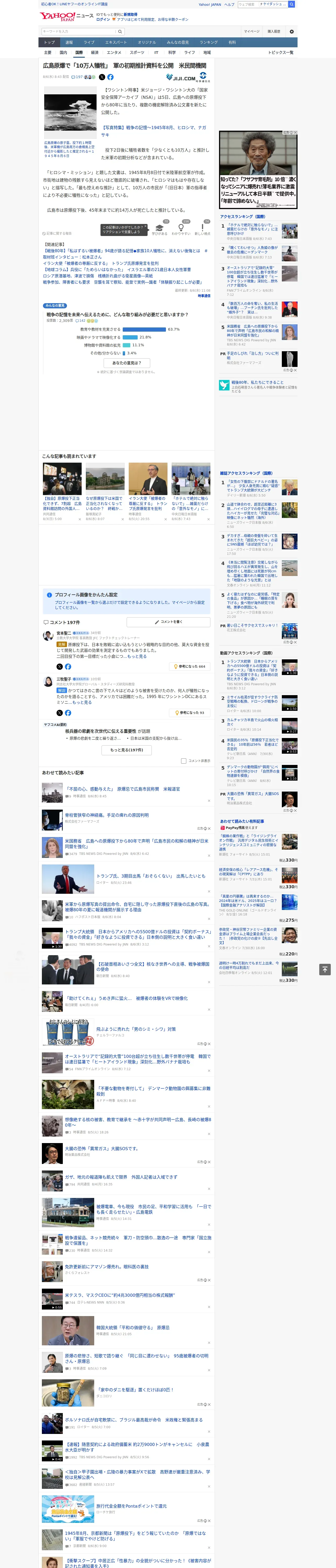Select the ライブ navigation tab
This screenshot has width=336, height=1568.
(89, 43)
